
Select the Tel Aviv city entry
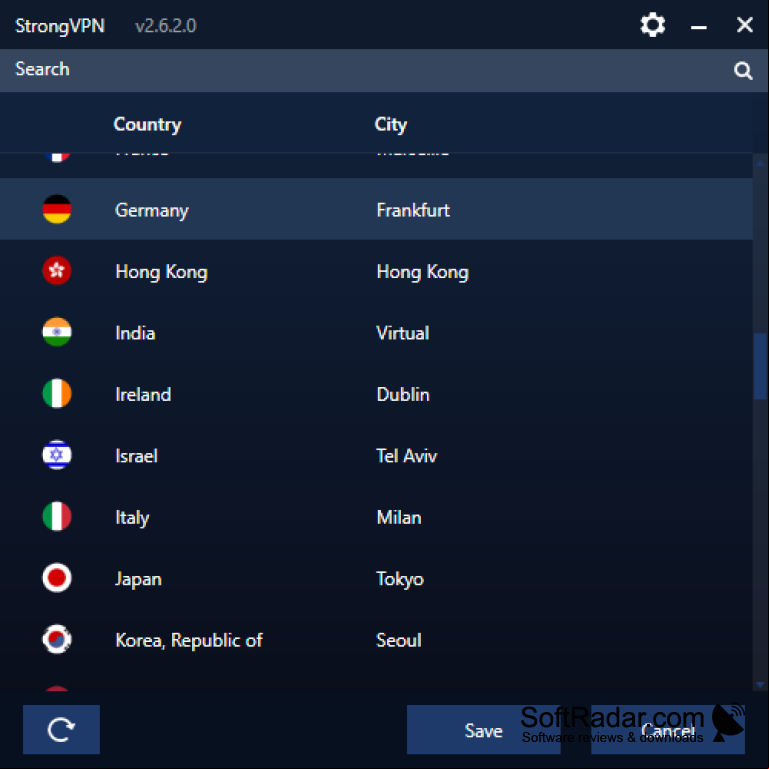tap(407, 456)
